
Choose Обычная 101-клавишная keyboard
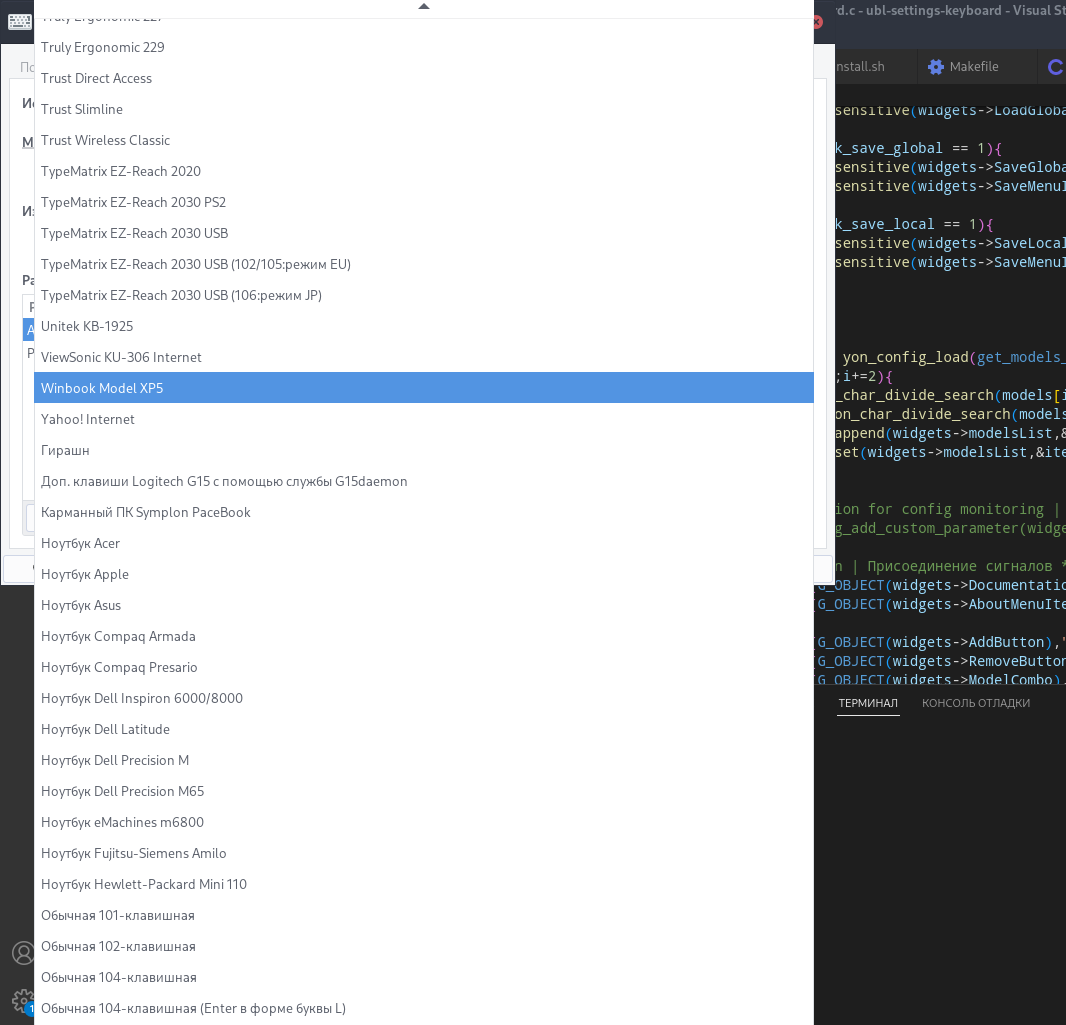click(424, 916)
